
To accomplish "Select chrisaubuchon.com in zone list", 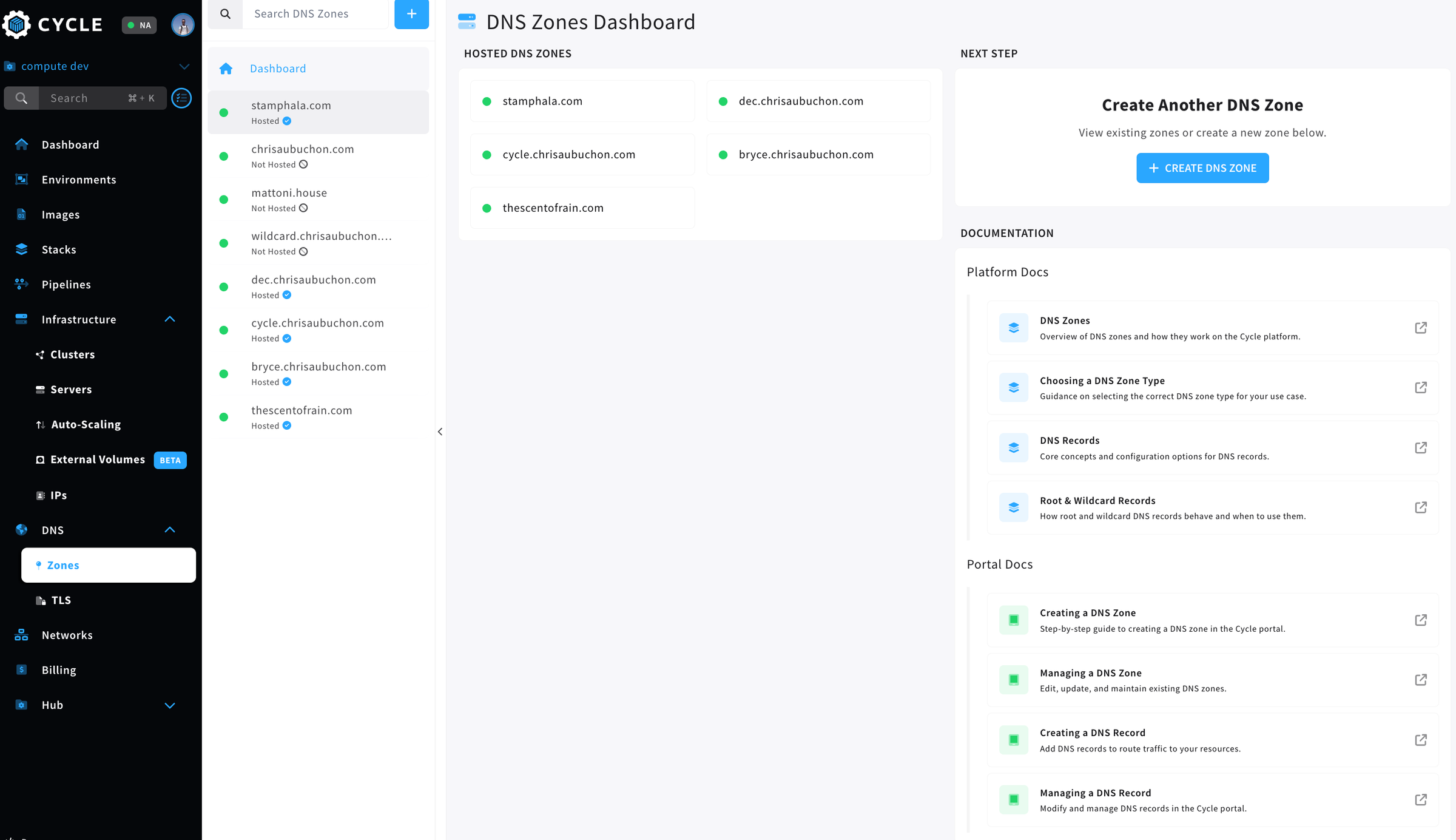I will click(x=318, y=156).
